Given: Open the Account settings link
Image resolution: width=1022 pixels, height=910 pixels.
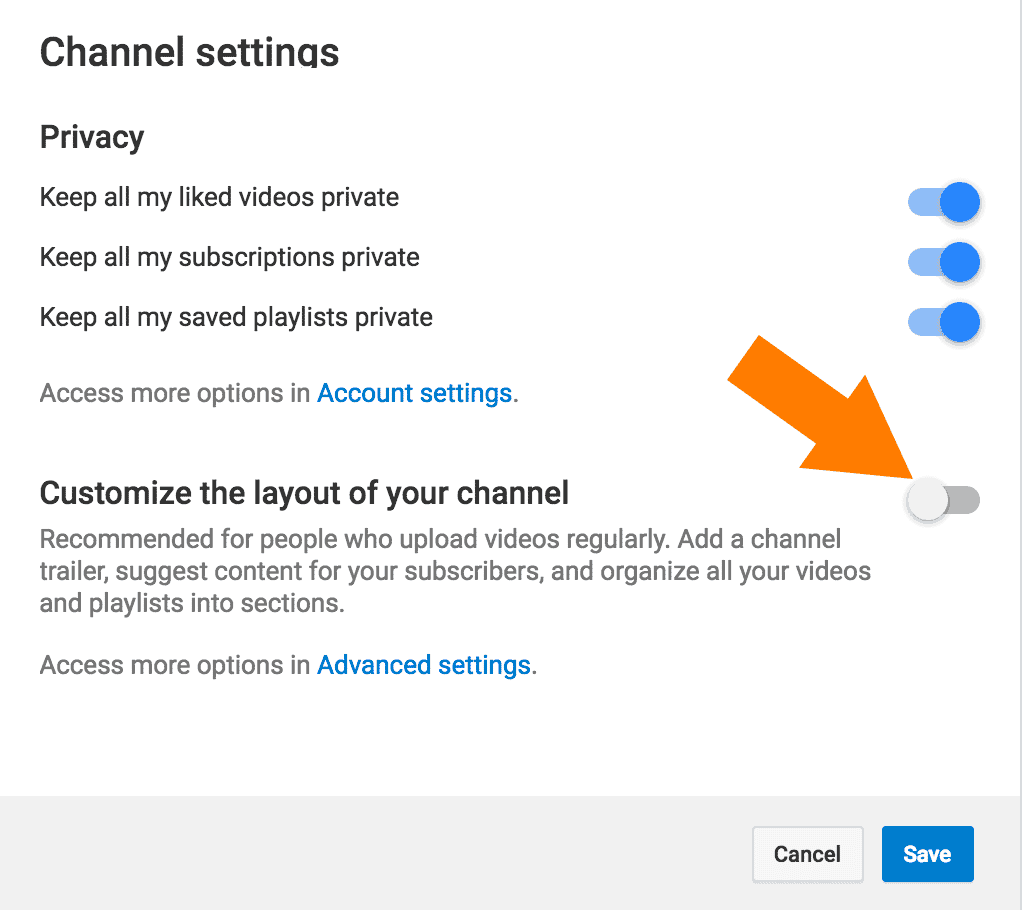Looking at the screenshot, I should coord(414,392).
